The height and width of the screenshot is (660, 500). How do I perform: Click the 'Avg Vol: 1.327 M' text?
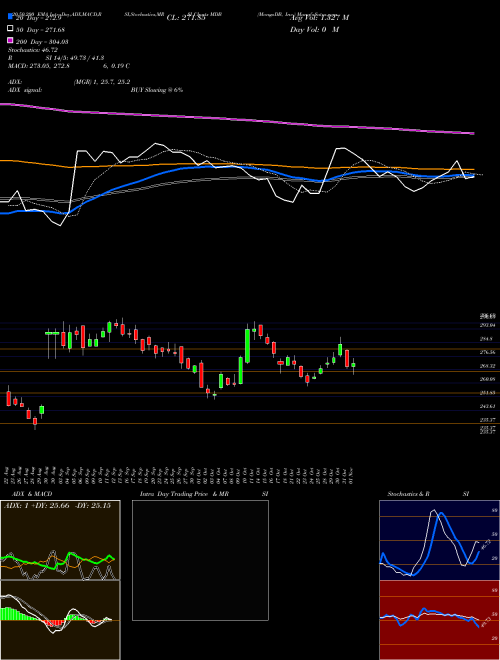[319, 18]
